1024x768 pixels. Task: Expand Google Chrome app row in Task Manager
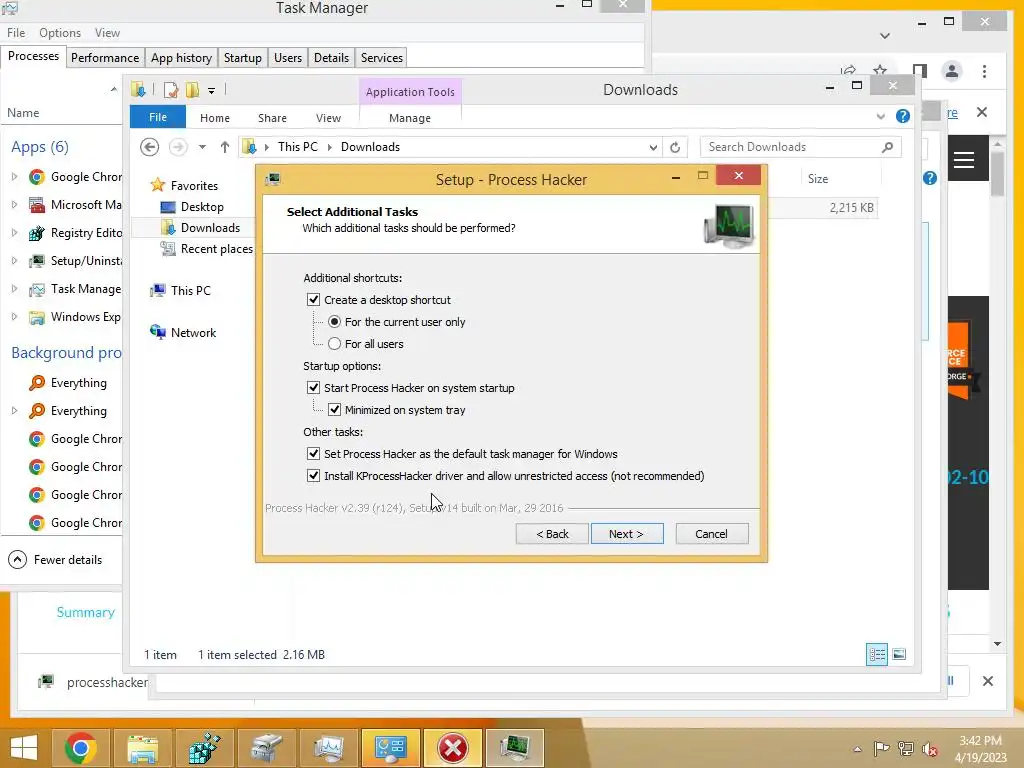pyautogui.click(x=14, y=177)
